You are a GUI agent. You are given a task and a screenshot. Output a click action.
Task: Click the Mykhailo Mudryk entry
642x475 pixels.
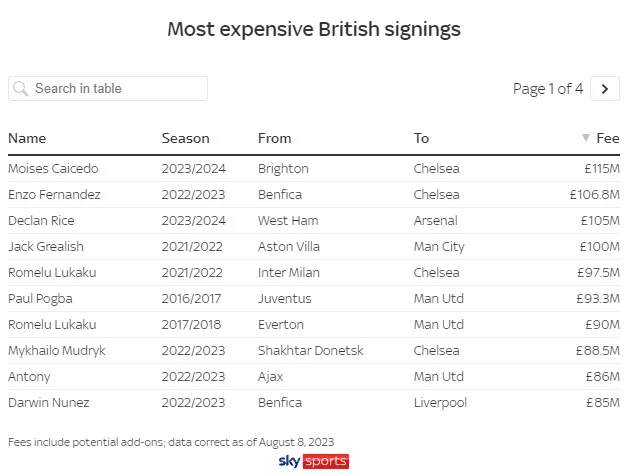57,351
